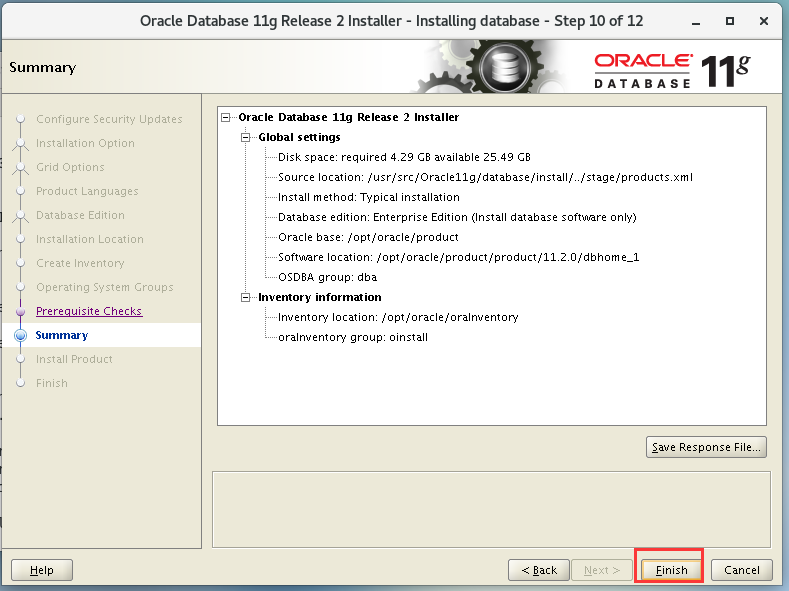This screenshot has height=591, width=789.
Task: Click the Finish button
Action: (671, 570)
